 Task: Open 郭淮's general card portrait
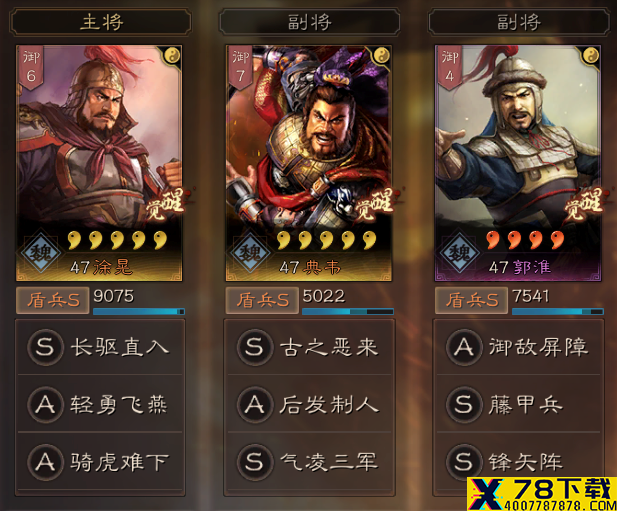coord(518,163)
